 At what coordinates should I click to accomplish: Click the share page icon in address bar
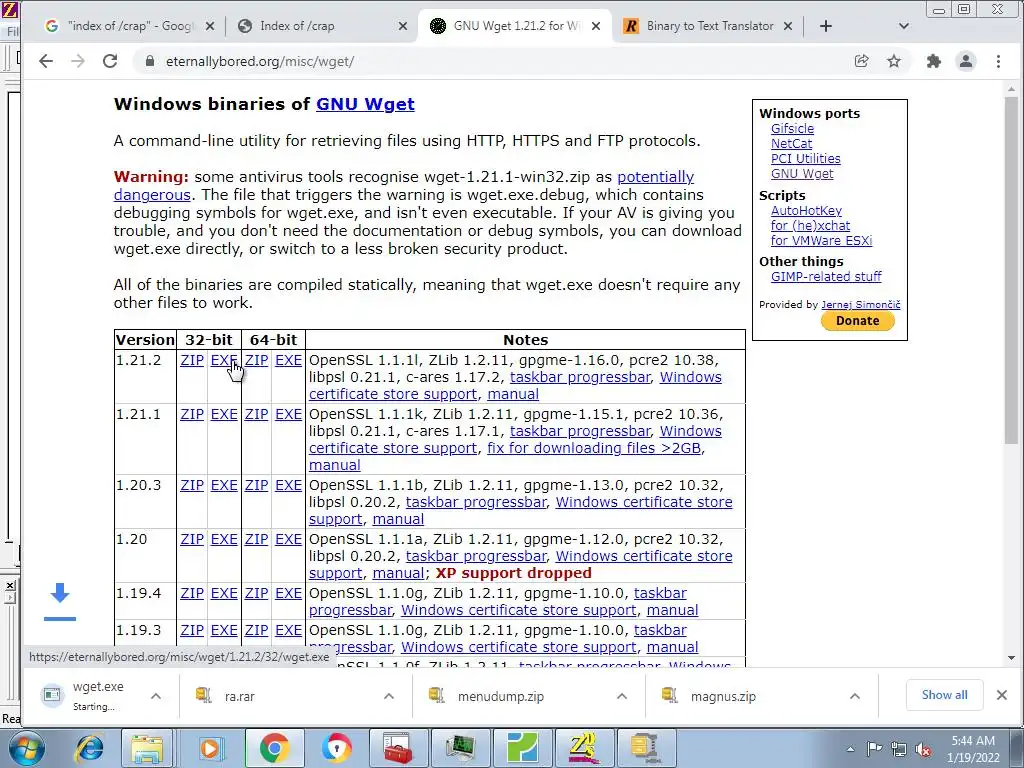(861, 61)
